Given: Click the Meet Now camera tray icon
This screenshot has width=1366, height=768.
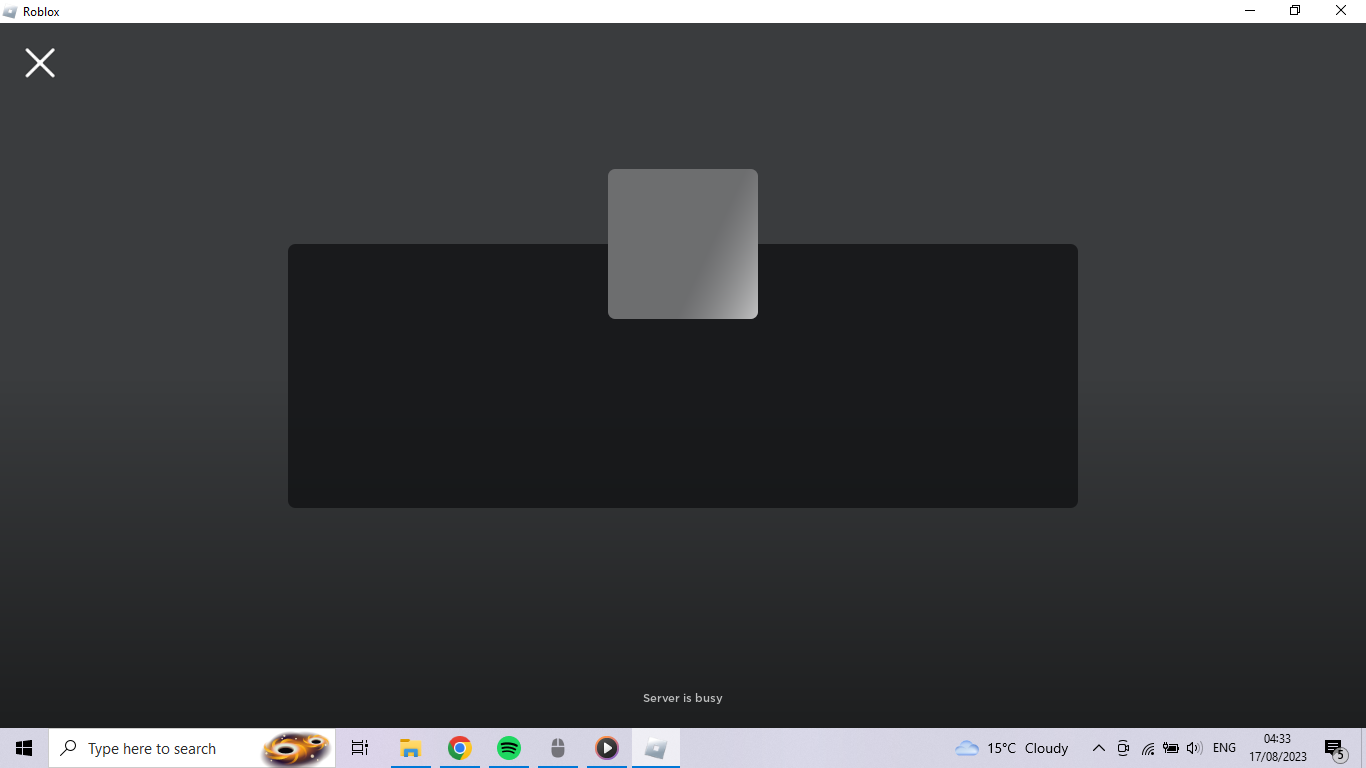Looking at the screenshot, I should tap(1123, 748).
